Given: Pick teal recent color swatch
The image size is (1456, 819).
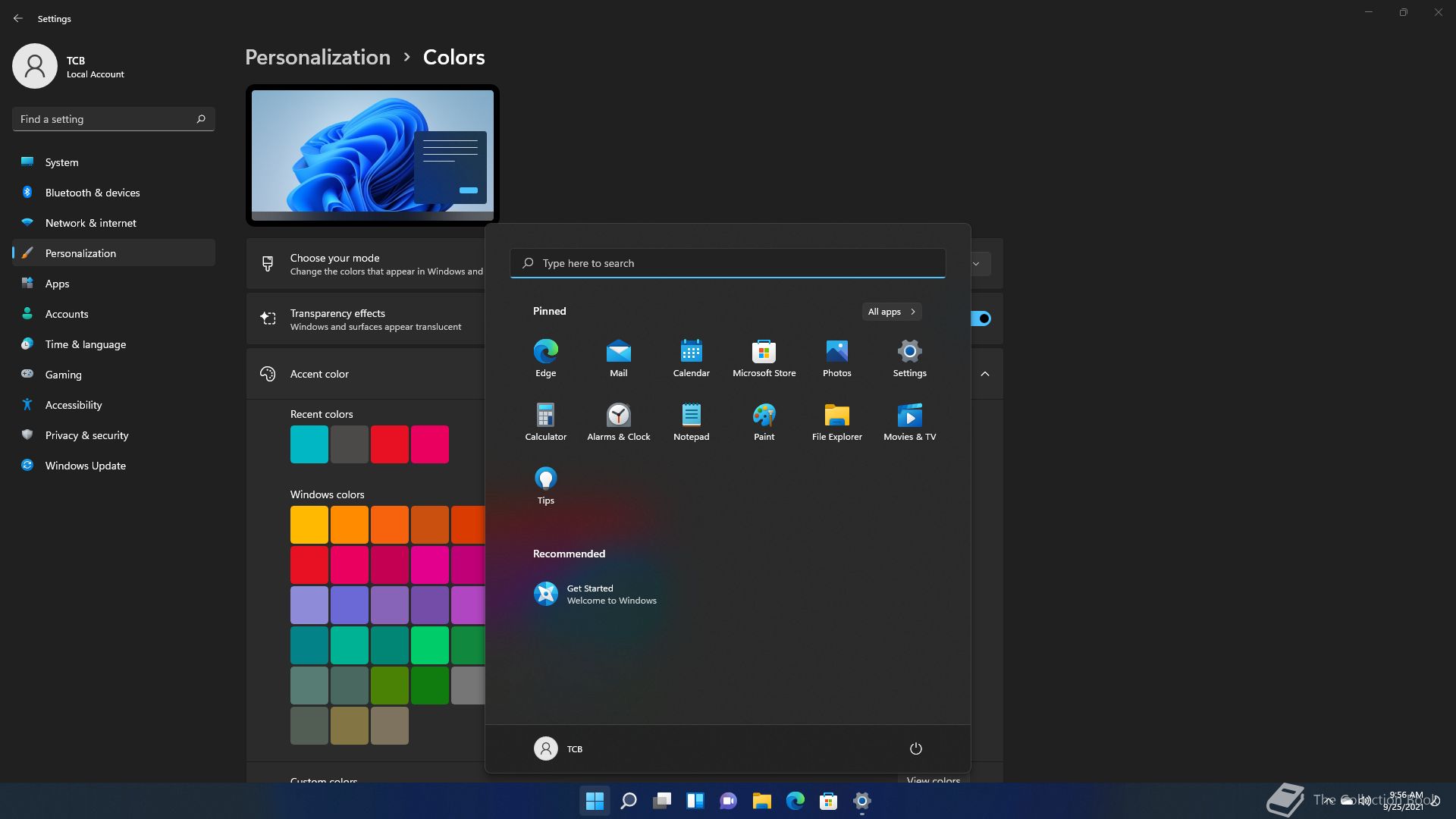Looking at the screenshot, I should point(309,444).
